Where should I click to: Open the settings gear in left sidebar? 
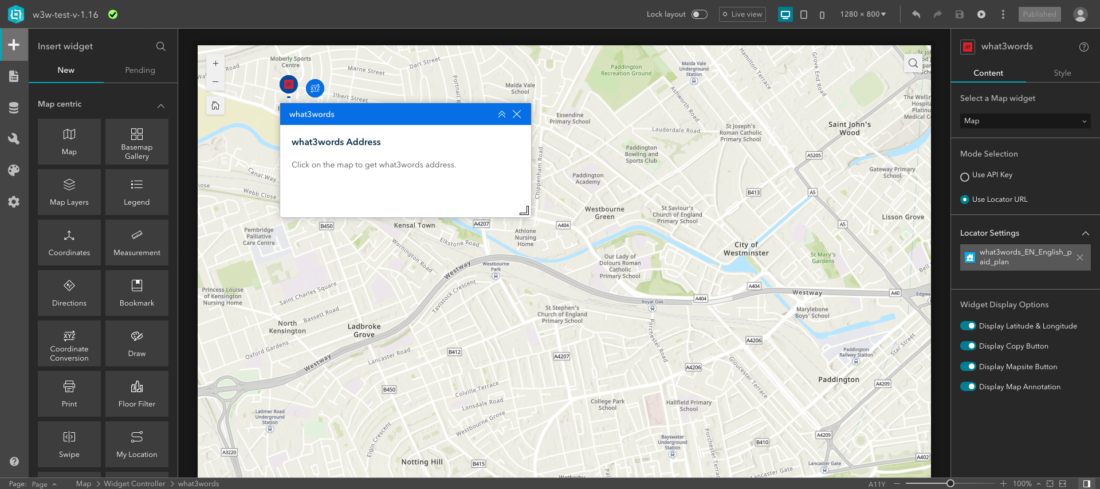(13, 202)
